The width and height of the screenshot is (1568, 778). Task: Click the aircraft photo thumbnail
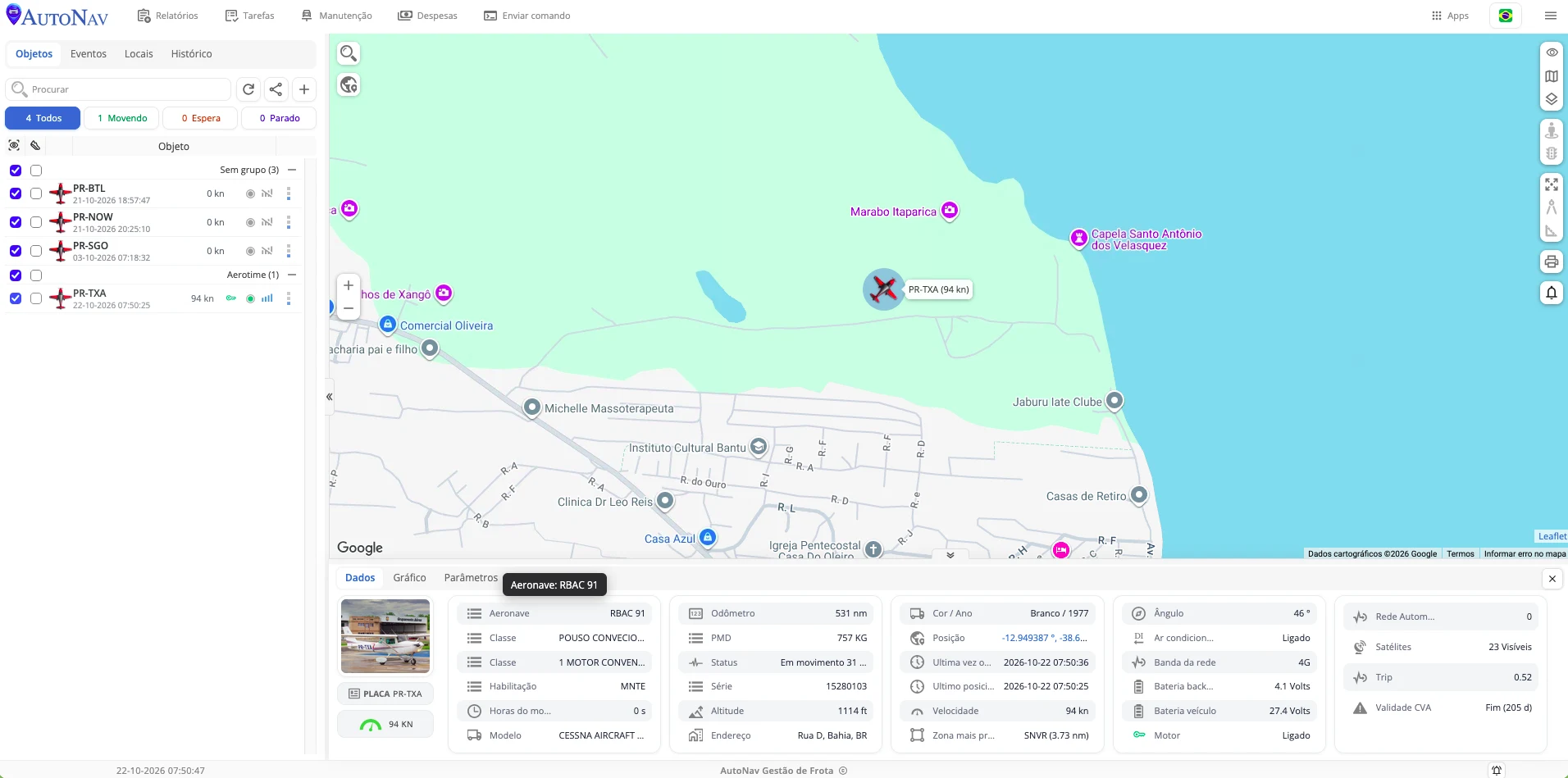click(x=385, y=636)
